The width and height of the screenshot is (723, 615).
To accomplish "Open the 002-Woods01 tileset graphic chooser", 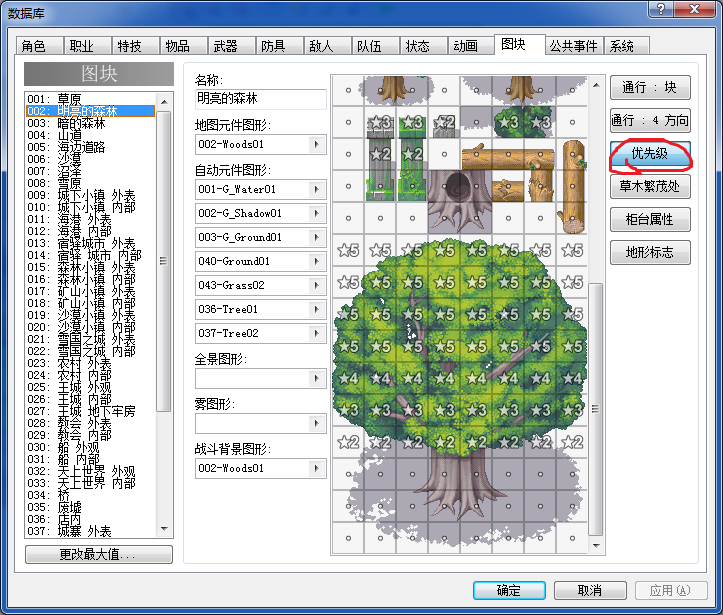I will pyautogui.click(x=316, y=144).
